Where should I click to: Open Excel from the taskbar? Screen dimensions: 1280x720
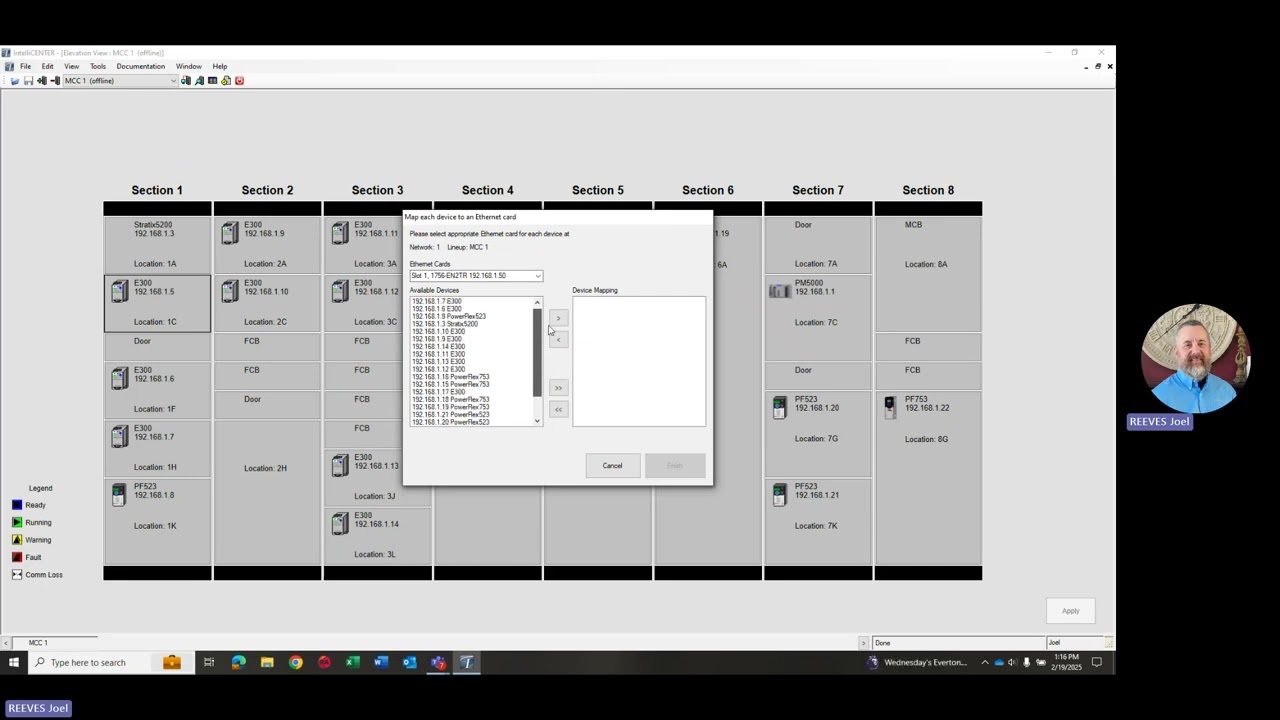[x=352, y=662]
